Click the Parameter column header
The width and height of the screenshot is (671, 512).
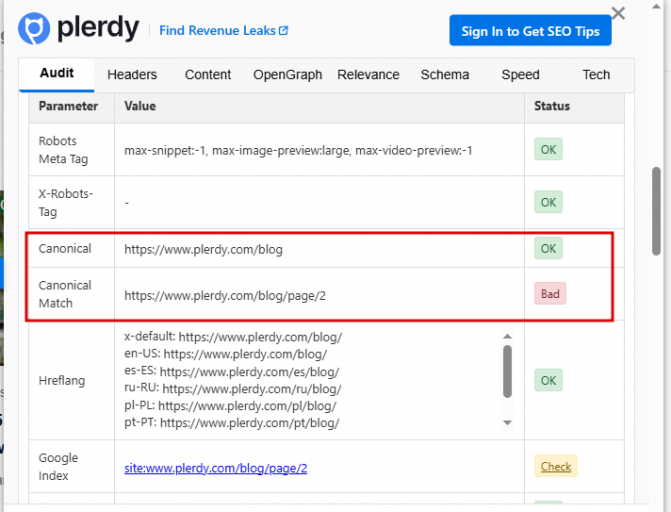pos(68,106)
